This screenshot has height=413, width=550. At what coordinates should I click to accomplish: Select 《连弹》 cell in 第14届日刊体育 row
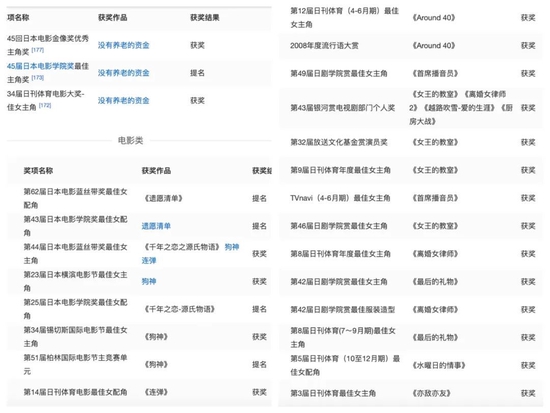[156, 392]
